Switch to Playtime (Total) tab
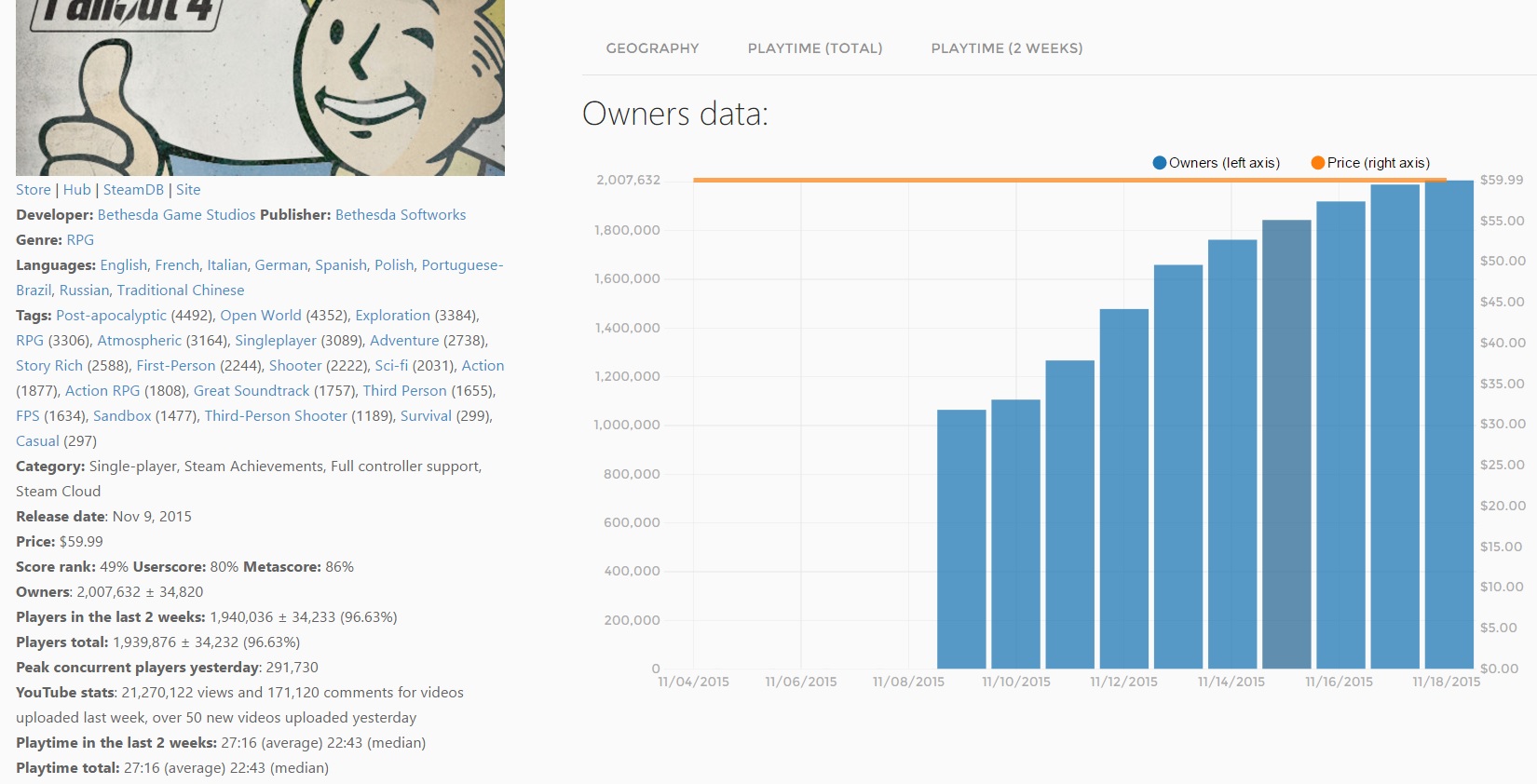1537x784 pixels. click(815, 48)
